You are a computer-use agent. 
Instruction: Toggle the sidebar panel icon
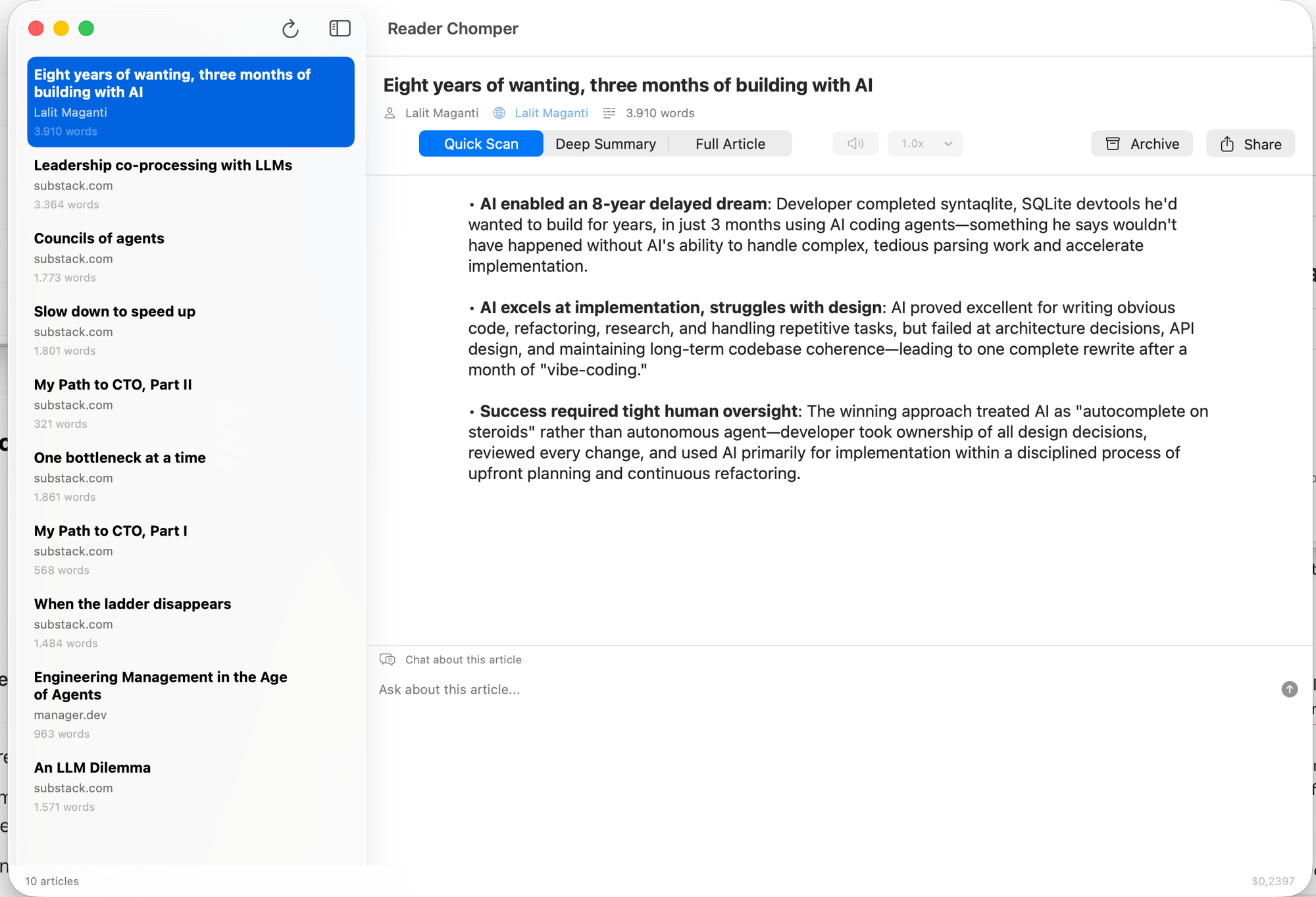[340, 28]
